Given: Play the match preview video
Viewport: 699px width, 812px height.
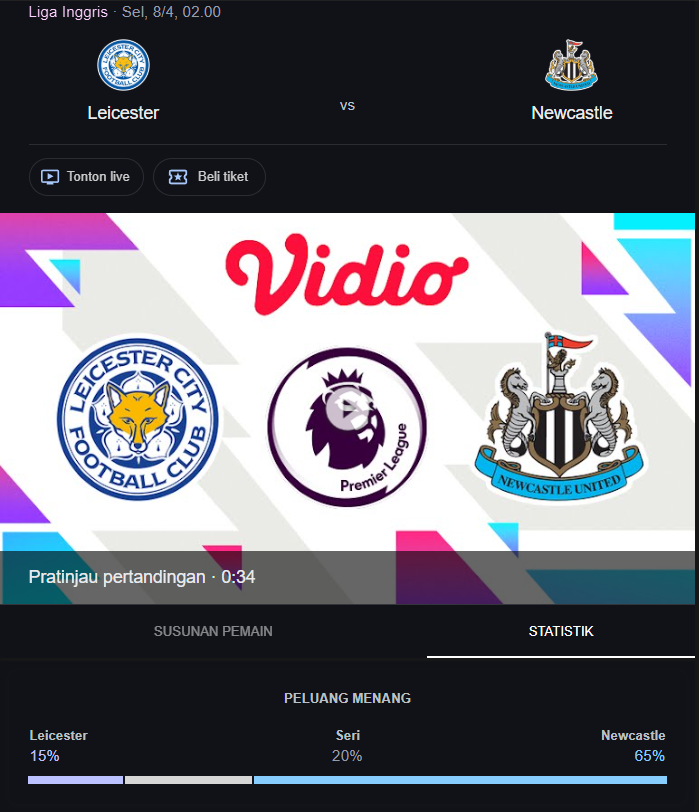Looking at the screenshot, I should [347, 408].
